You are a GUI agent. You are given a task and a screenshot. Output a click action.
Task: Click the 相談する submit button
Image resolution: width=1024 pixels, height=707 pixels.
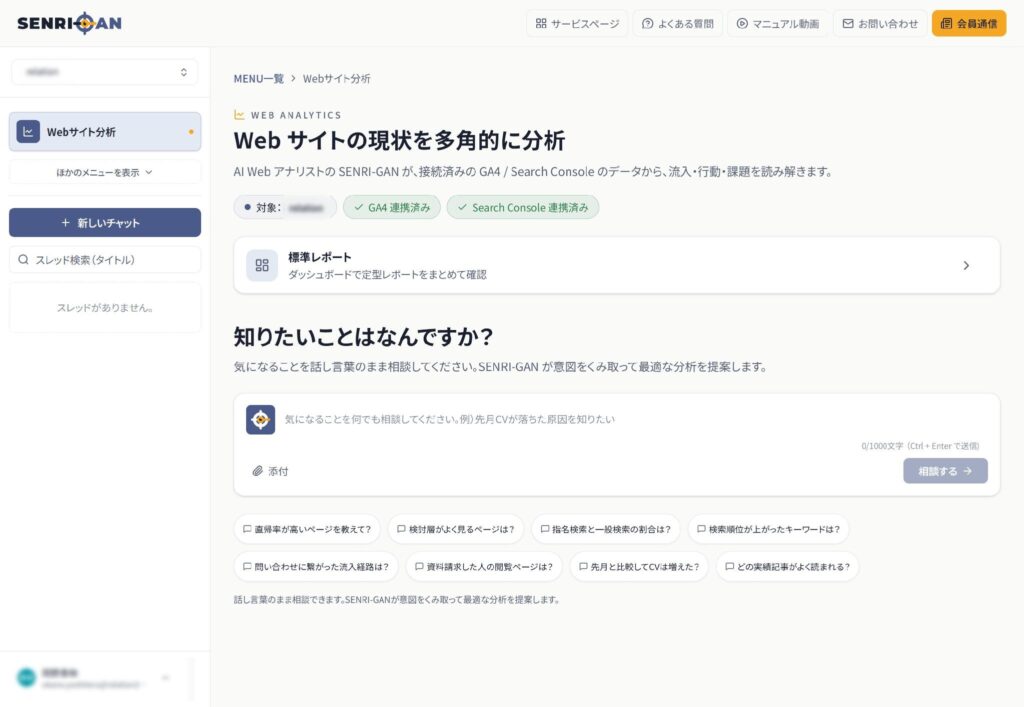945,471
